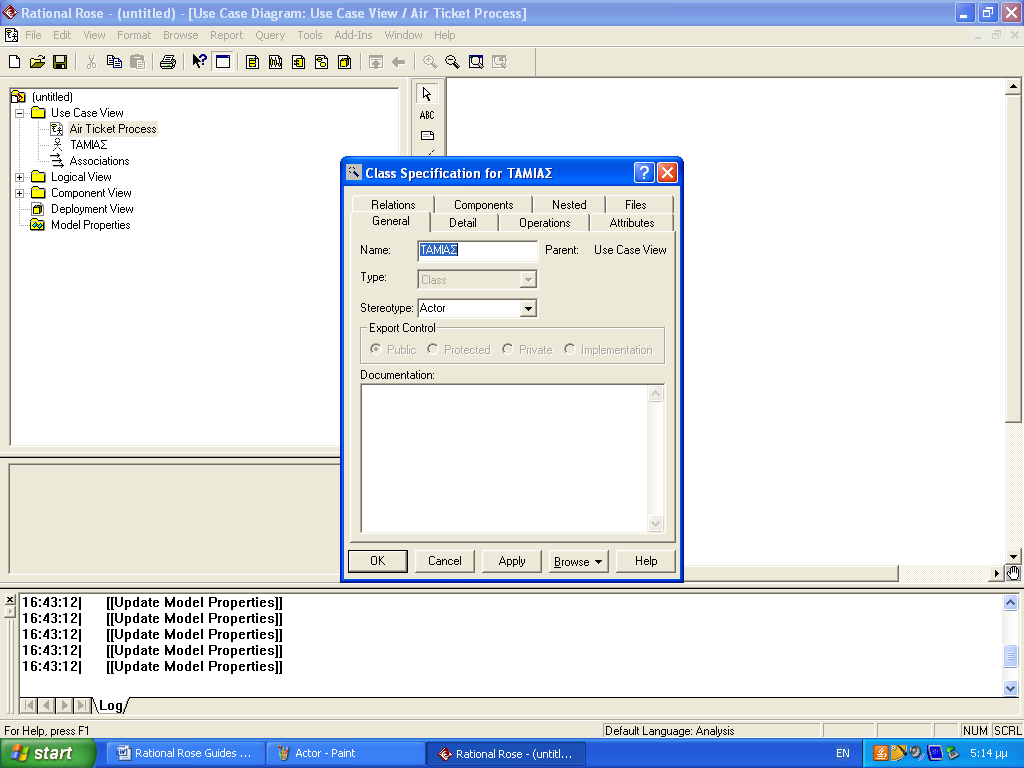Switch to the Relations tab
1024x768 pixels.
pos(393,204)
